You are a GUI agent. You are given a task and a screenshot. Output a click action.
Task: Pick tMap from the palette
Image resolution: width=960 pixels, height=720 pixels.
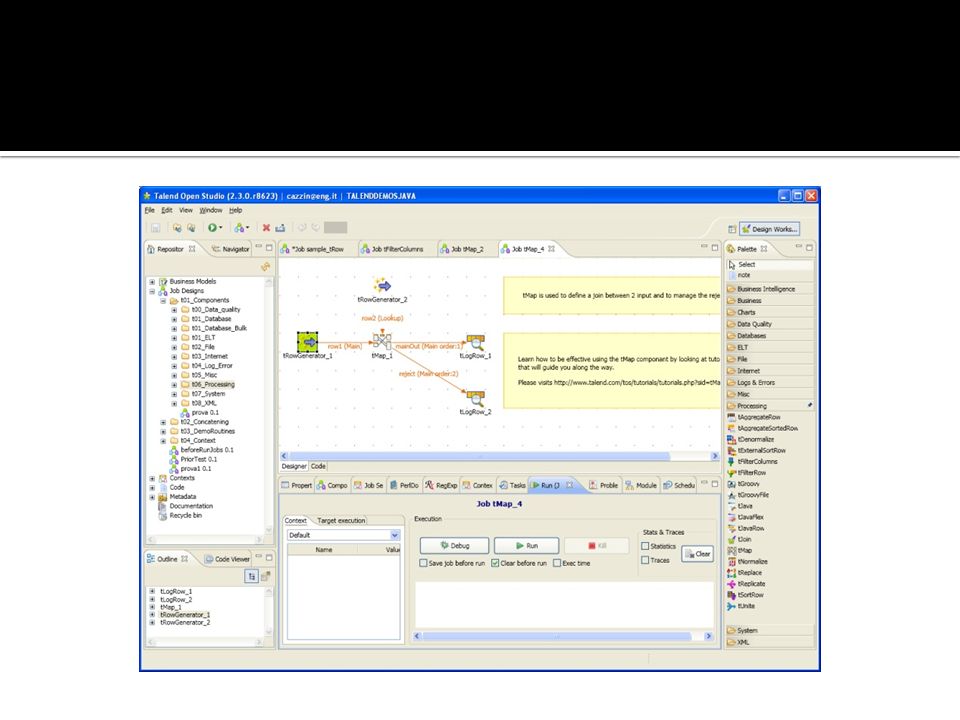pyautogui.click(x=740, y=550)
